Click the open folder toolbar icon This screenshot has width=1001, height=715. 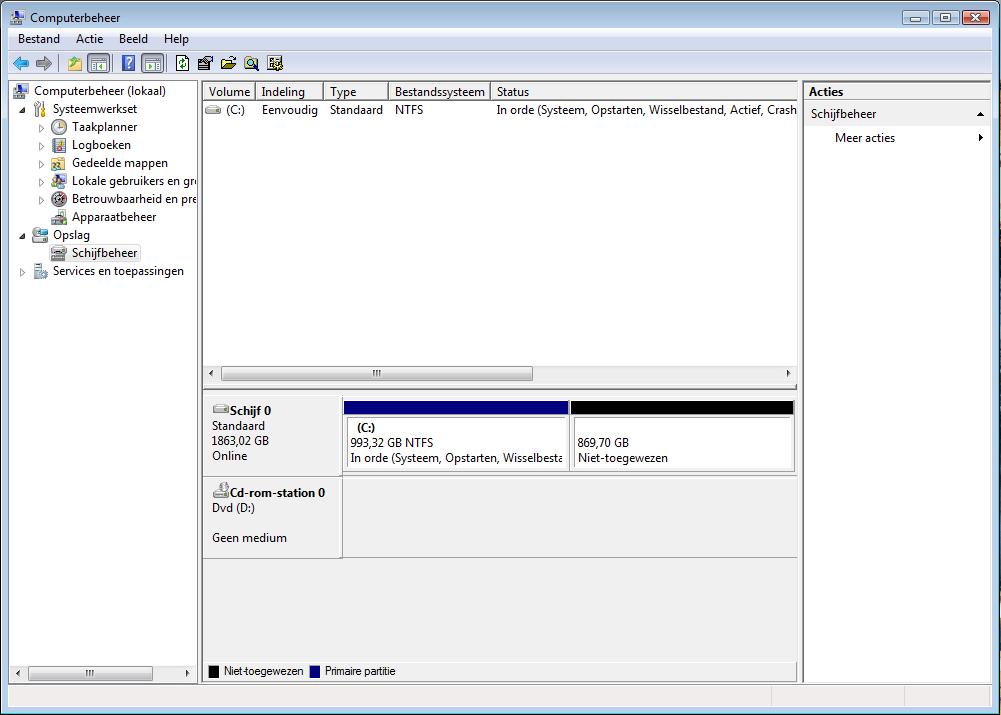[x=228, y=64]
